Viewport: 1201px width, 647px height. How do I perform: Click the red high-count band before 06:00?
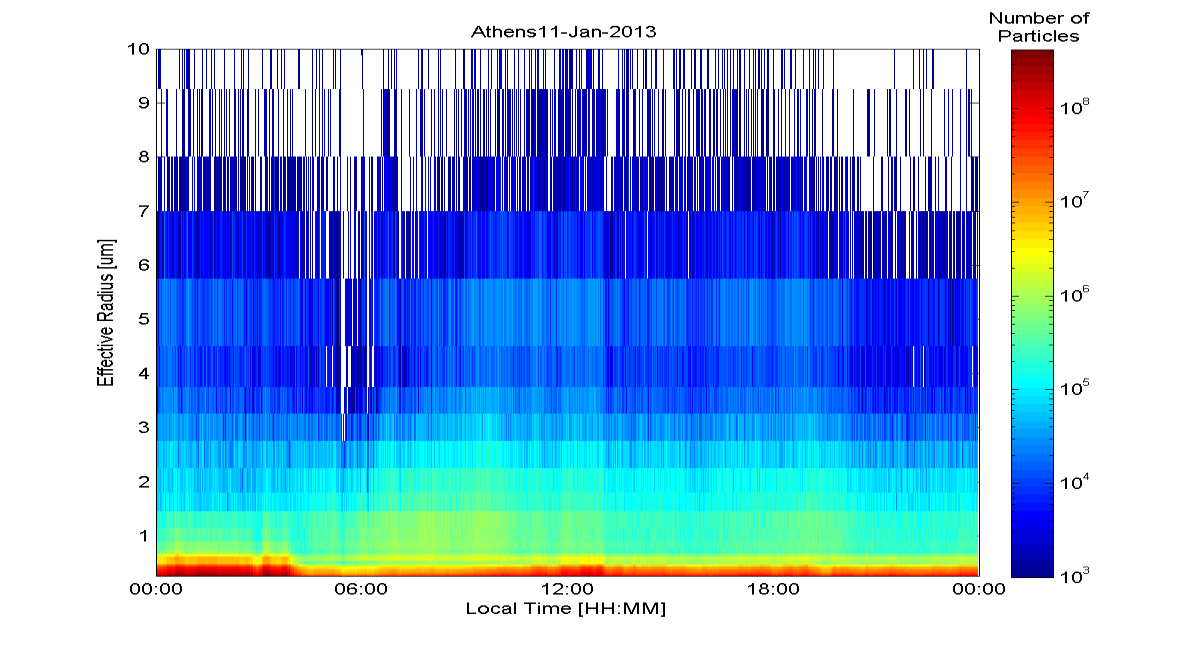pyautogui.click(x=225, y=566)
